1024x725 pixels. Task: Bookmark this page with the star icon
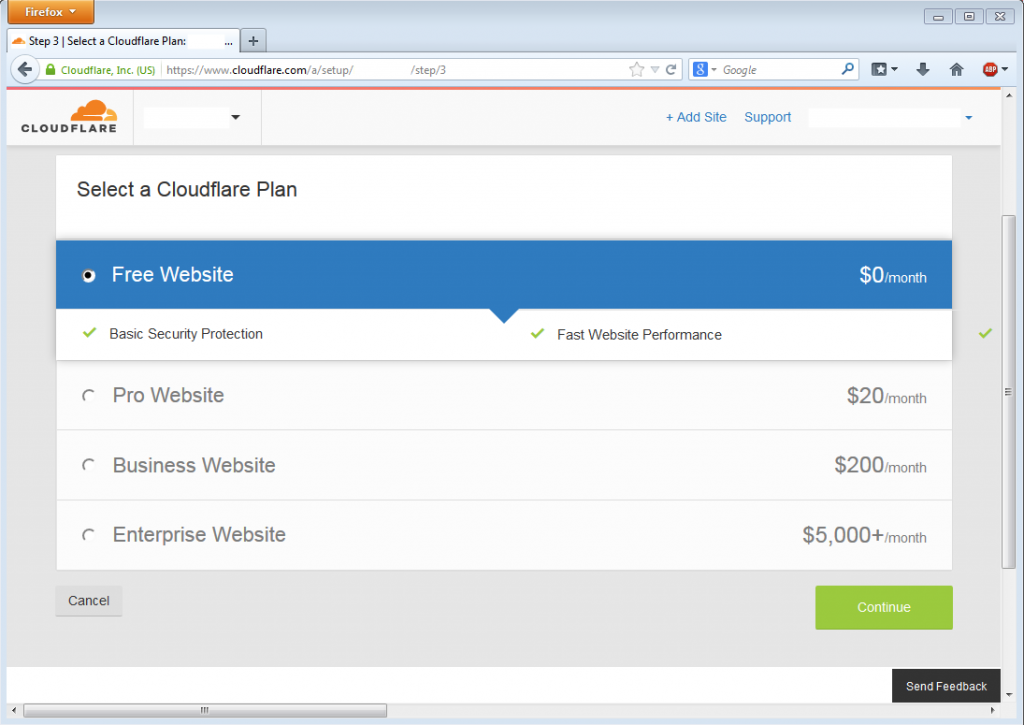[x=637, y=70]
